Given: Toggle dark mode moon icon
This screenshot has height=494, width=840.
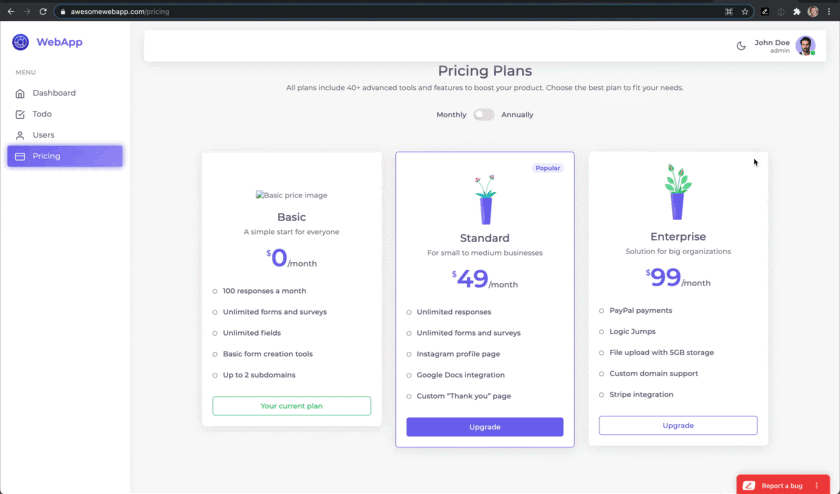Looking at the screenshot, I should pyautogui.click(x=741, y=46).
